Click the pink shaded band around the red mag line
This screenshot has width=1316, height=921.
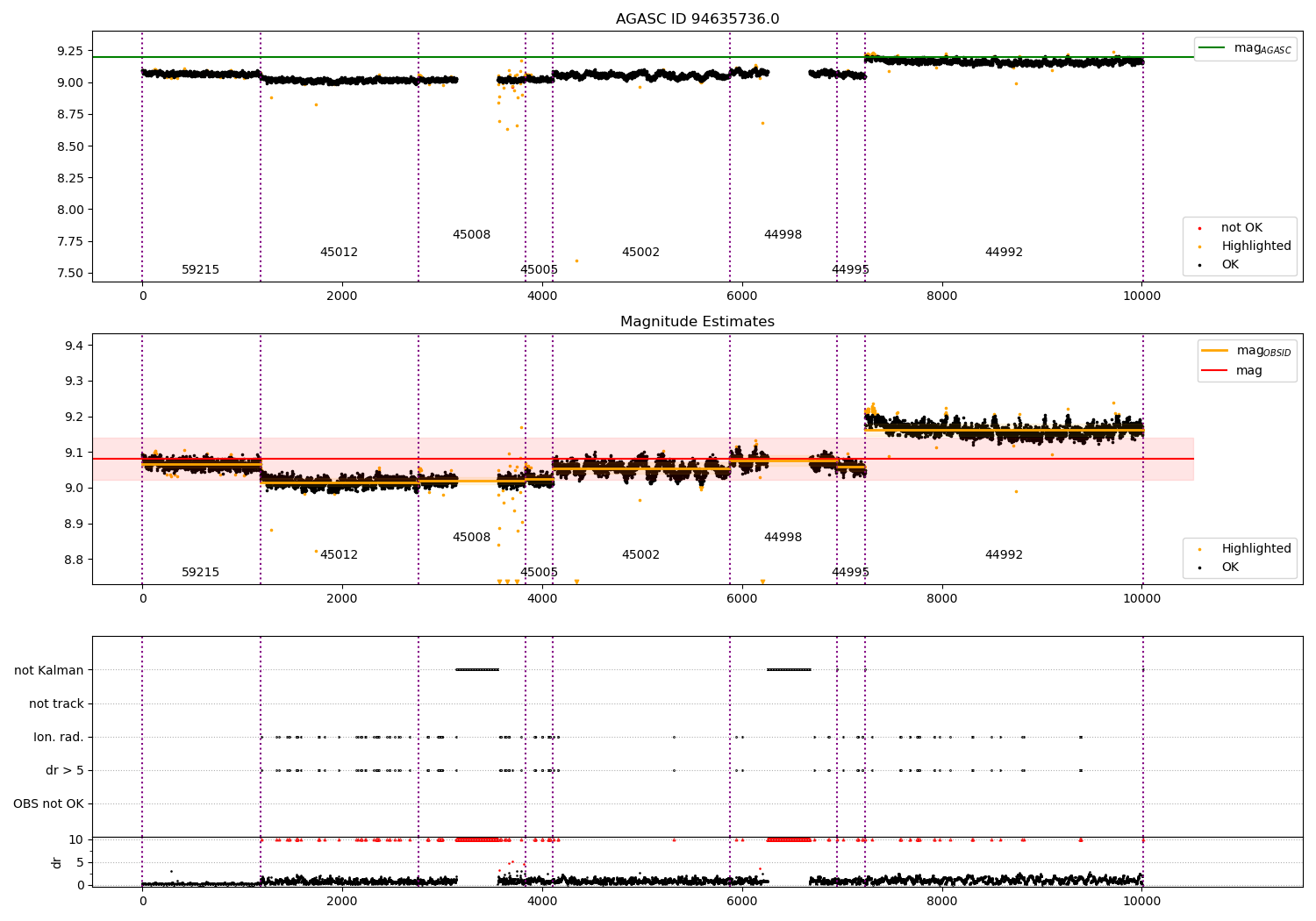642,459
